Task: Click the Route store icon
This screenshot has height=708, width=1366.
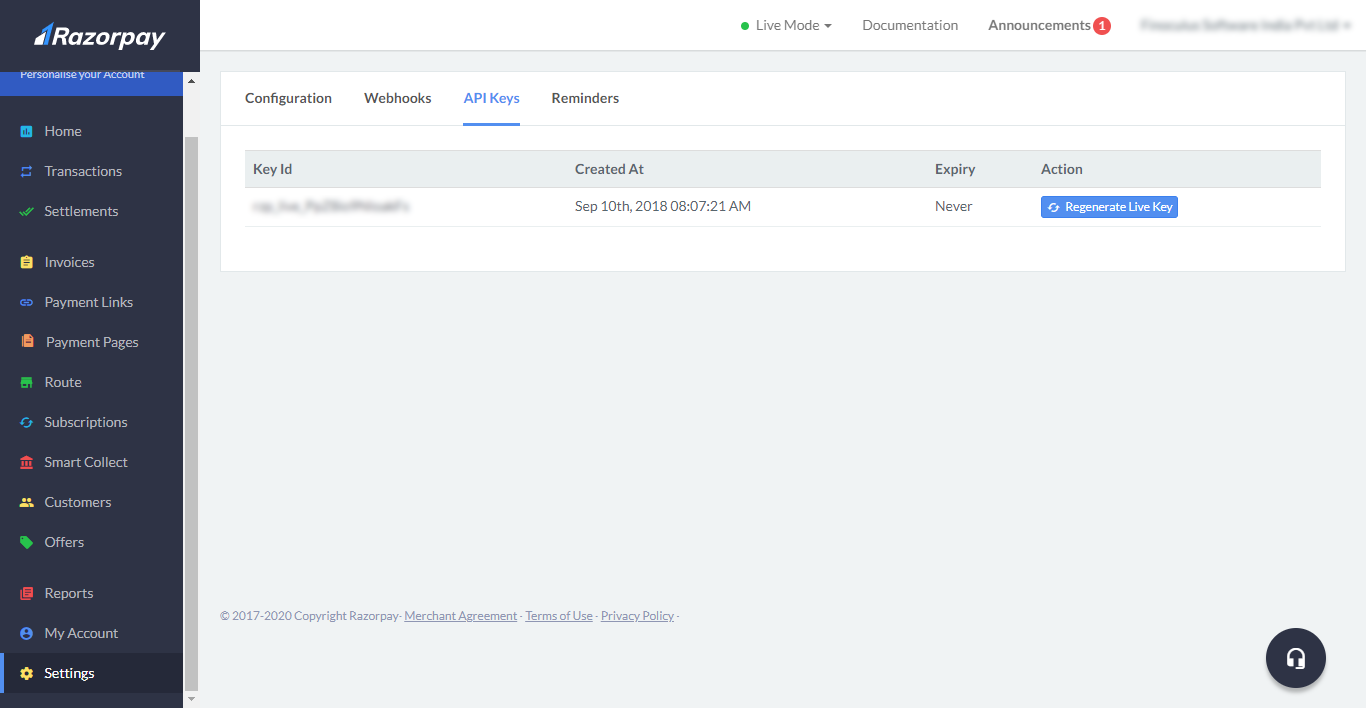Action: pyautogui.click(x=27, y=382)
